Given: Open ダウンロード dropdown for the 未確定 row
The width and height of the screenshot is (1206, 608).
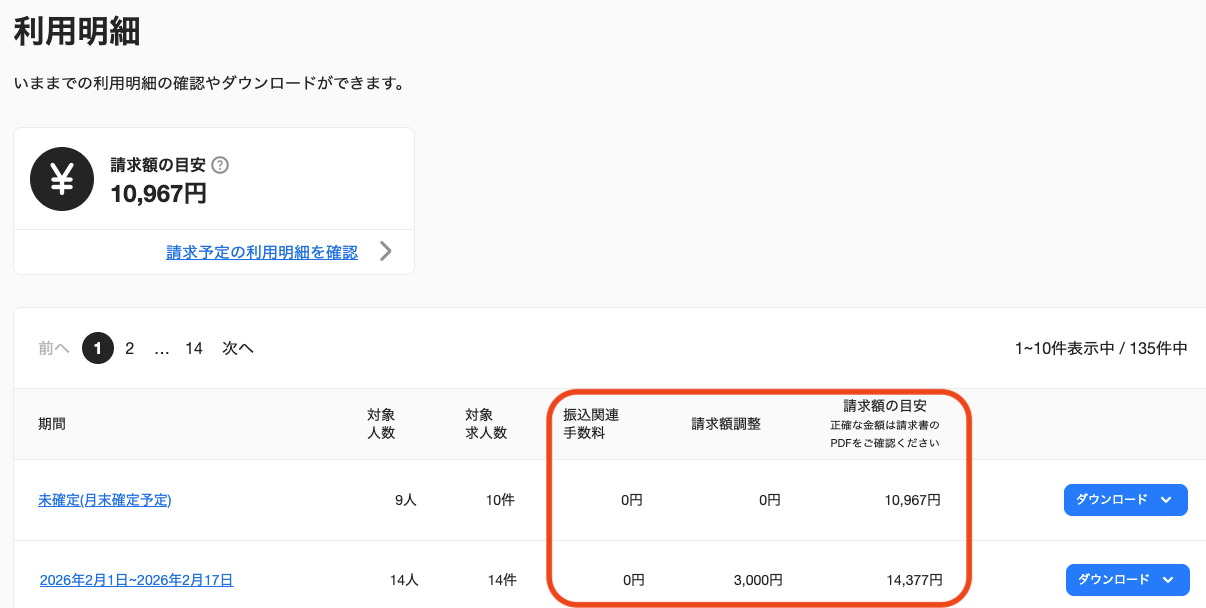Looking at the screenshot, I should tap(1125, 500).
